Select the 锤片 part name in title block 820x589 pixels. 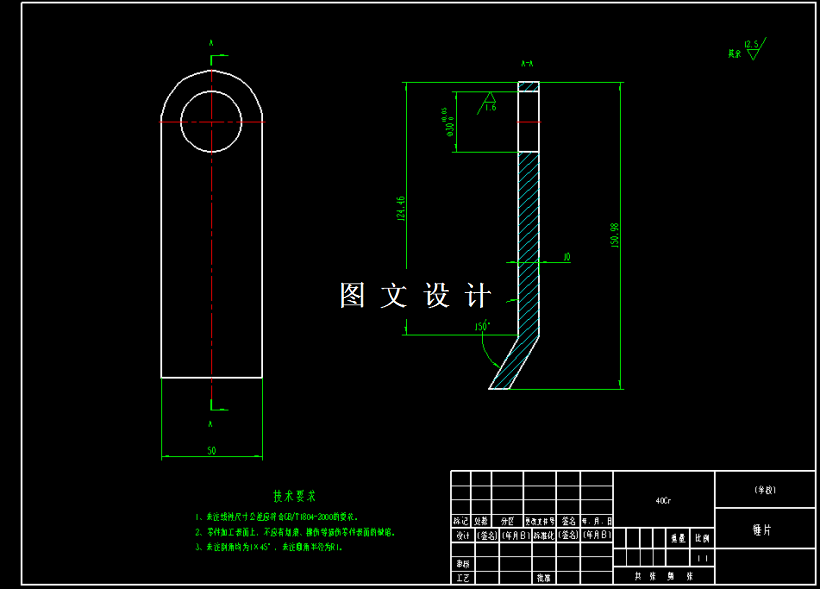click(762, 530)
